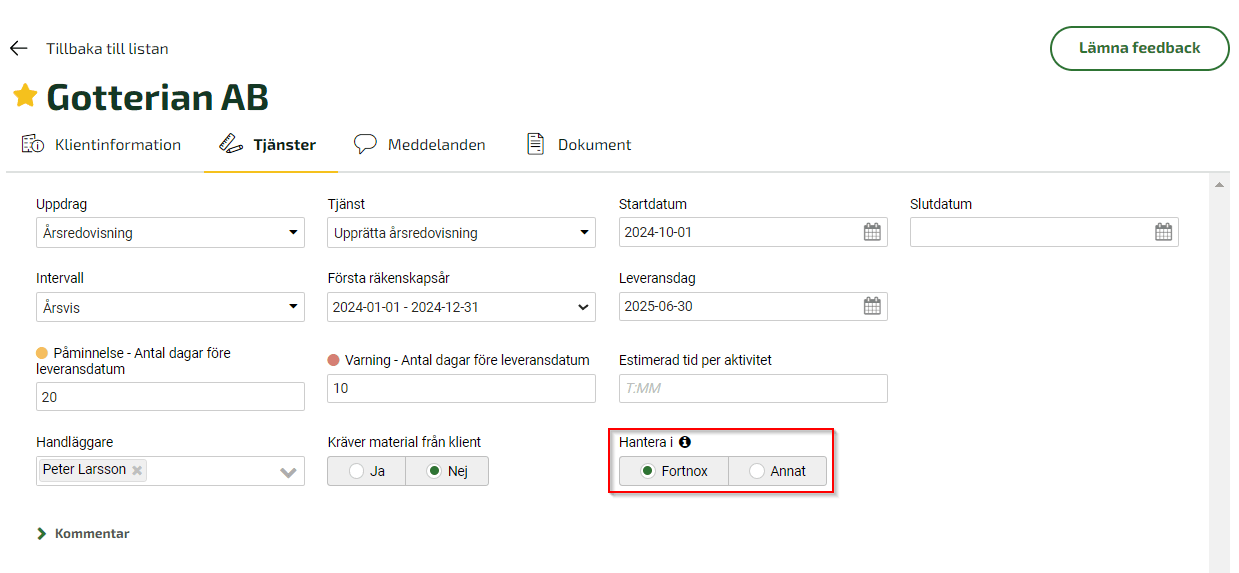The width and height of the screenshot is (1239, 573).
Task: Click the back arrow icon
Action: [18, 48]
